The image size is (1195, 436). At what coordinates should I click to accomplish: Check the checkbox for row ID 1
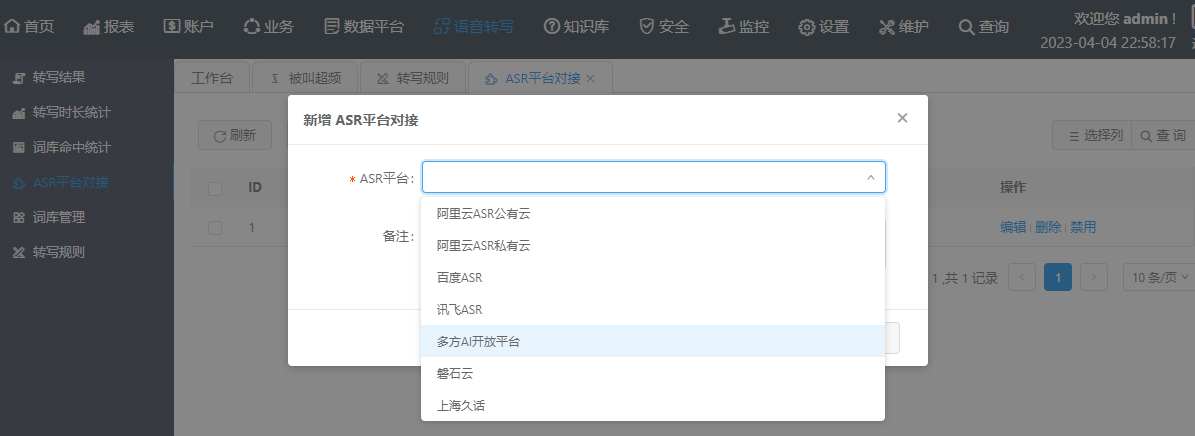[x=215, y=228]
